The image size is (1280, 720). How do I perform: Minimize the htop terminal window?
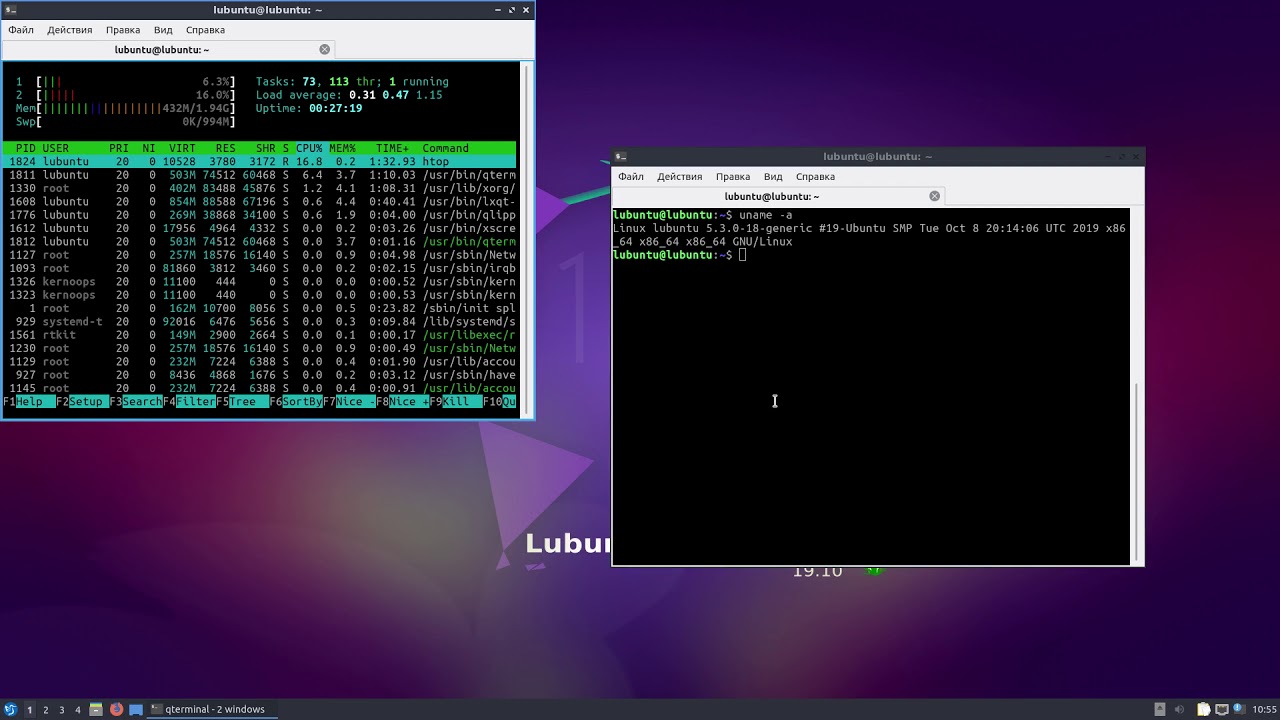coord(498,10)
